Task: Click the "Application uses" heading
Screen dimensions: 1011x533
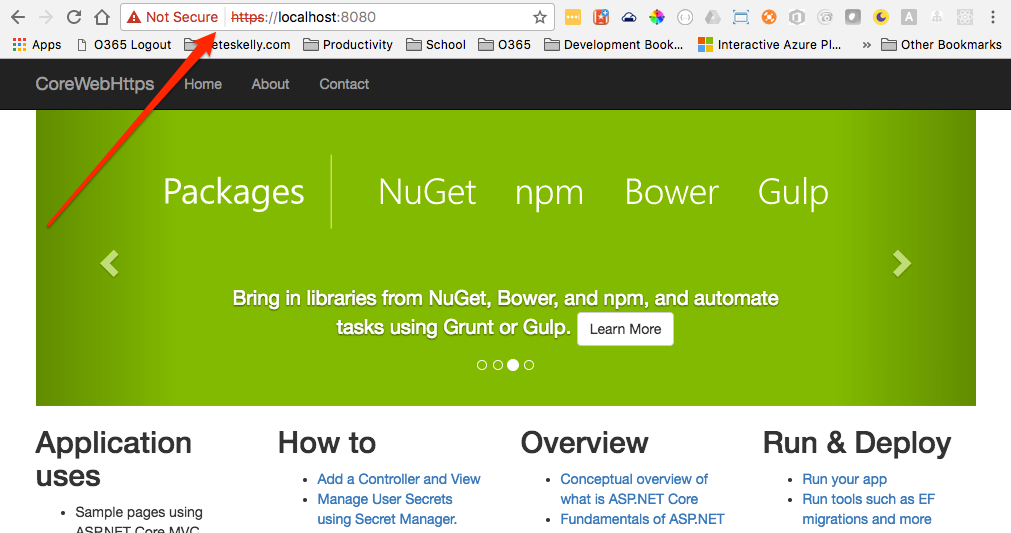Action: click(113, 460)
